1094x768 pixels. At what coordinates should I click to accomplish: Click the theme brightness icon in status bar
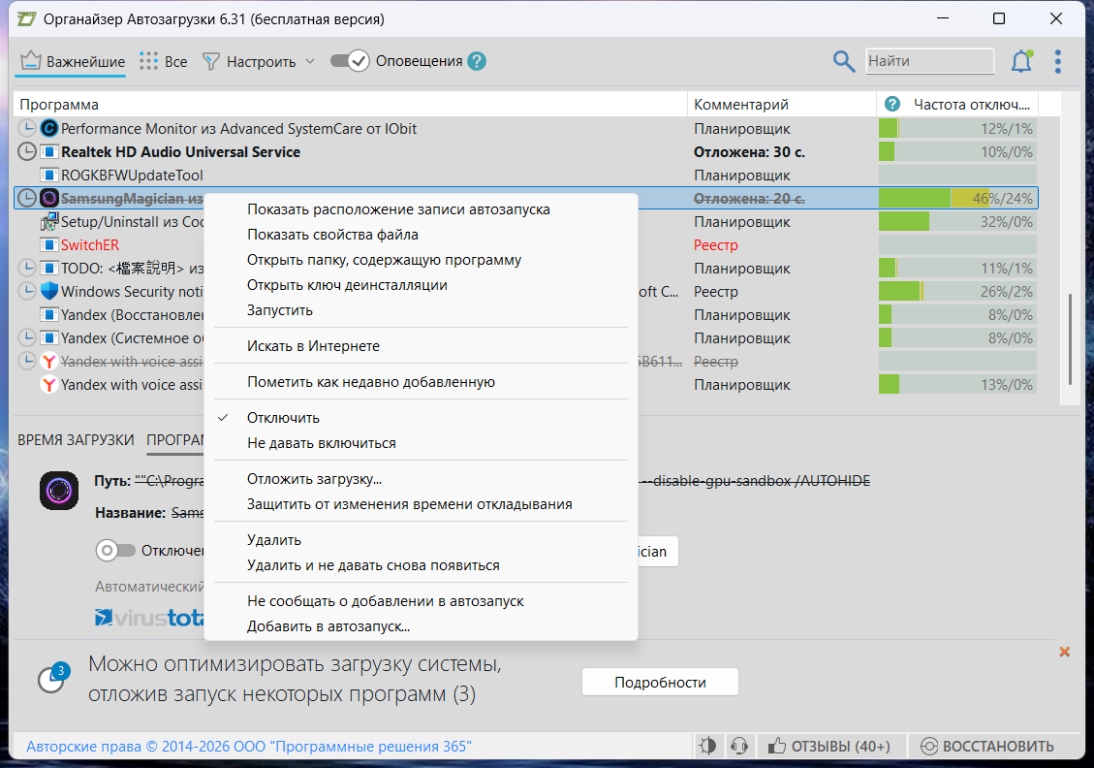coord(708,746)
